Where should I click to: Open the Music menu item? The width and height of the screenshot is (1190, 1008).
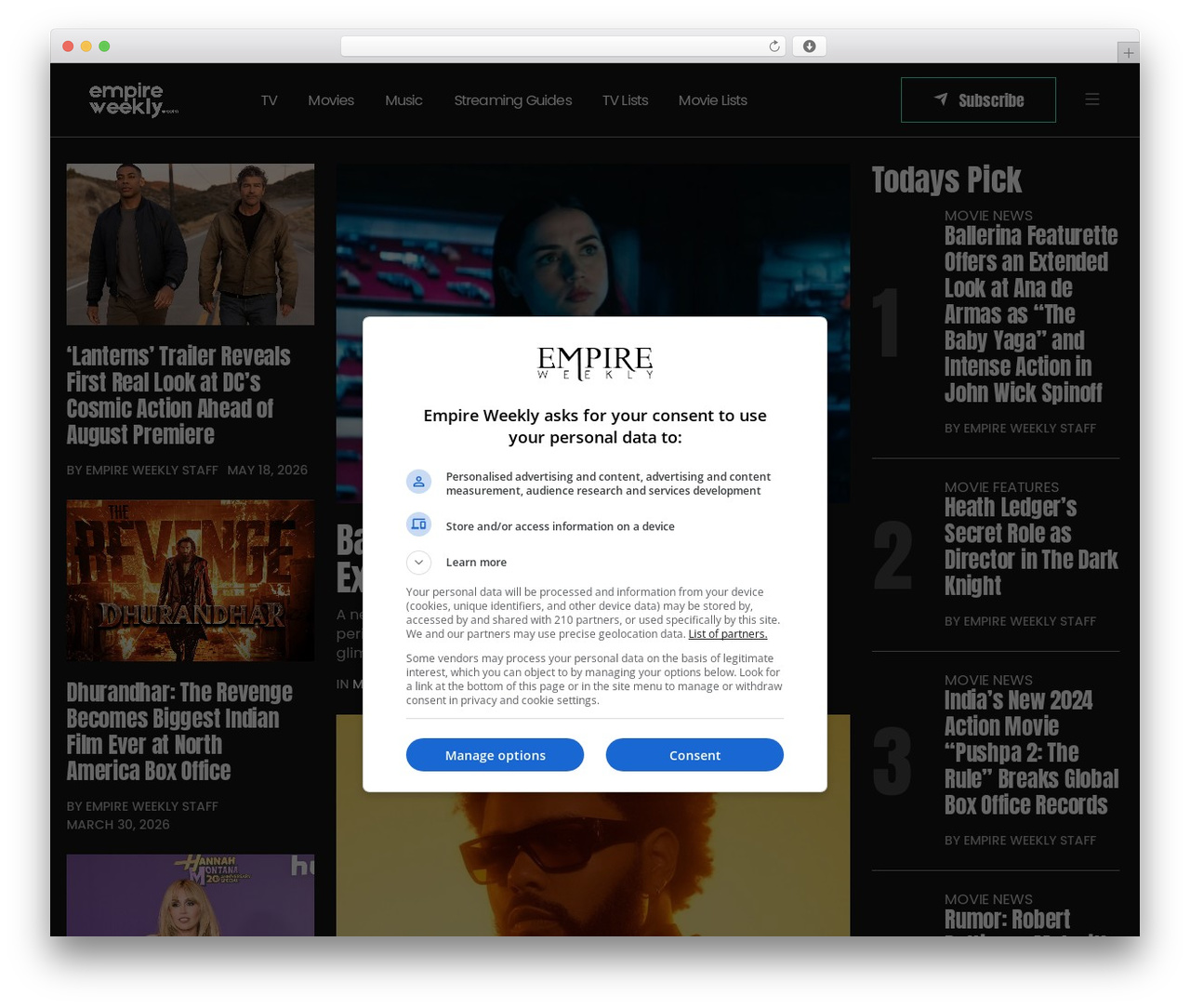coord(403,100)
